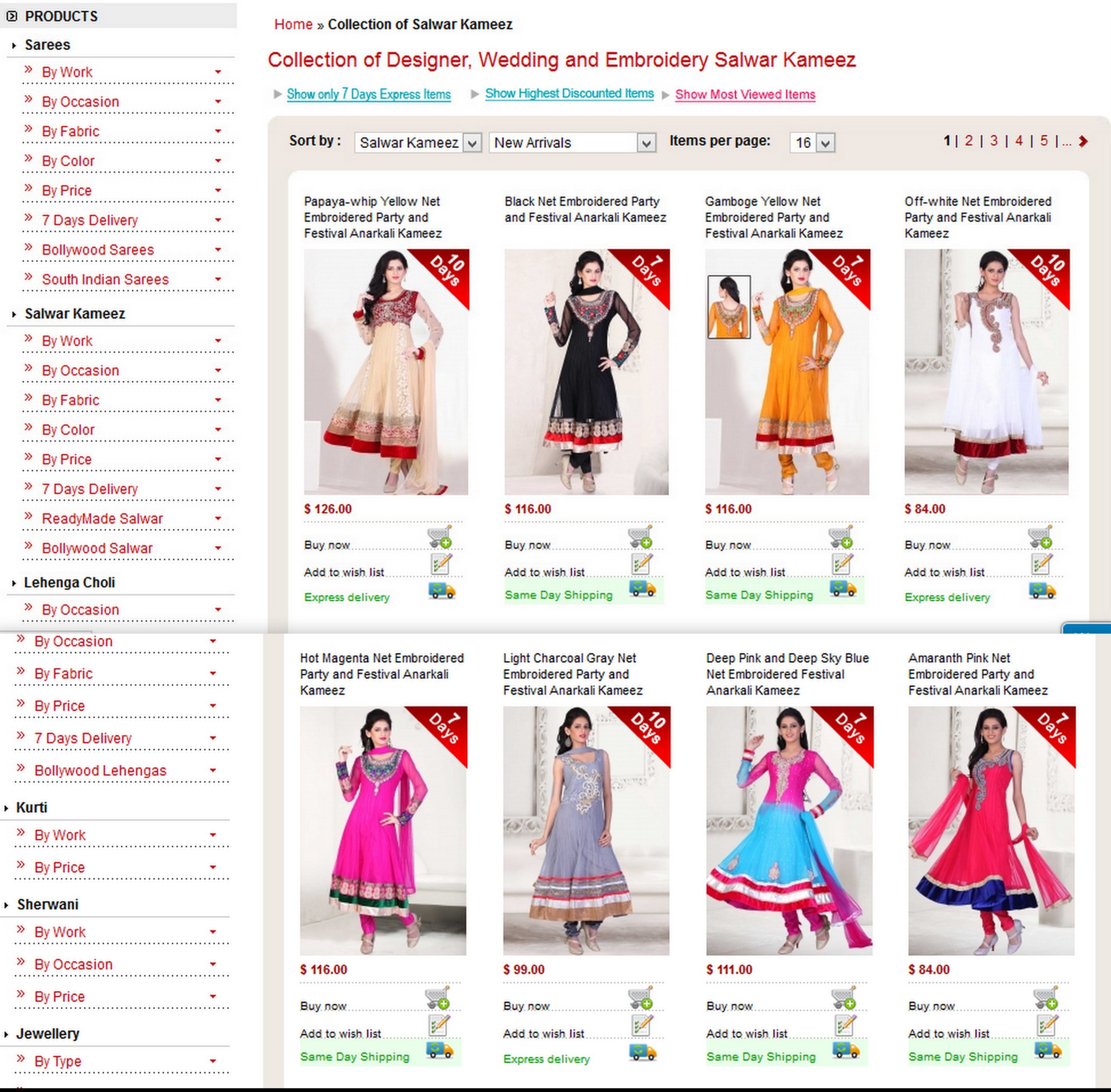Click cart icon for Light Charcoal Gray Kameez
This screenshot has width=1111, height=1092.
pyautogui.click(x=641, y=998)
